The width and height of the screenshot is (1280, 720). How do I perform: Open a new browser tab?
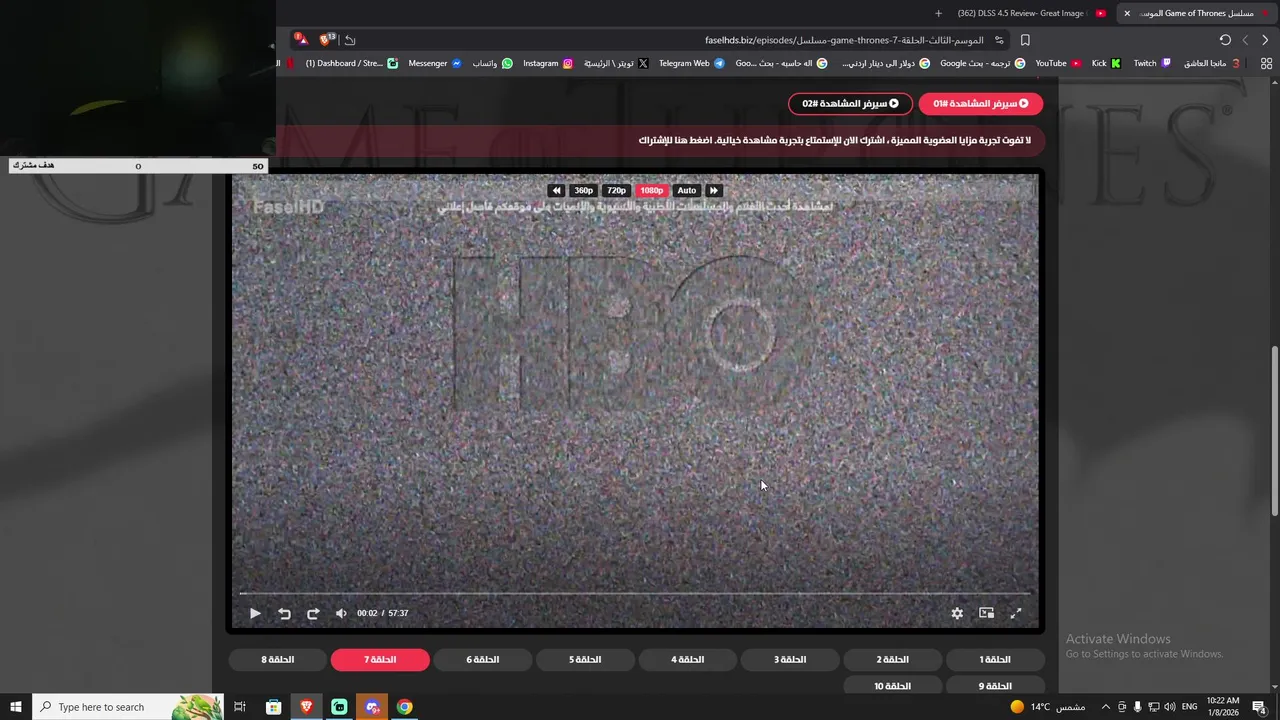tap(938, 13)
